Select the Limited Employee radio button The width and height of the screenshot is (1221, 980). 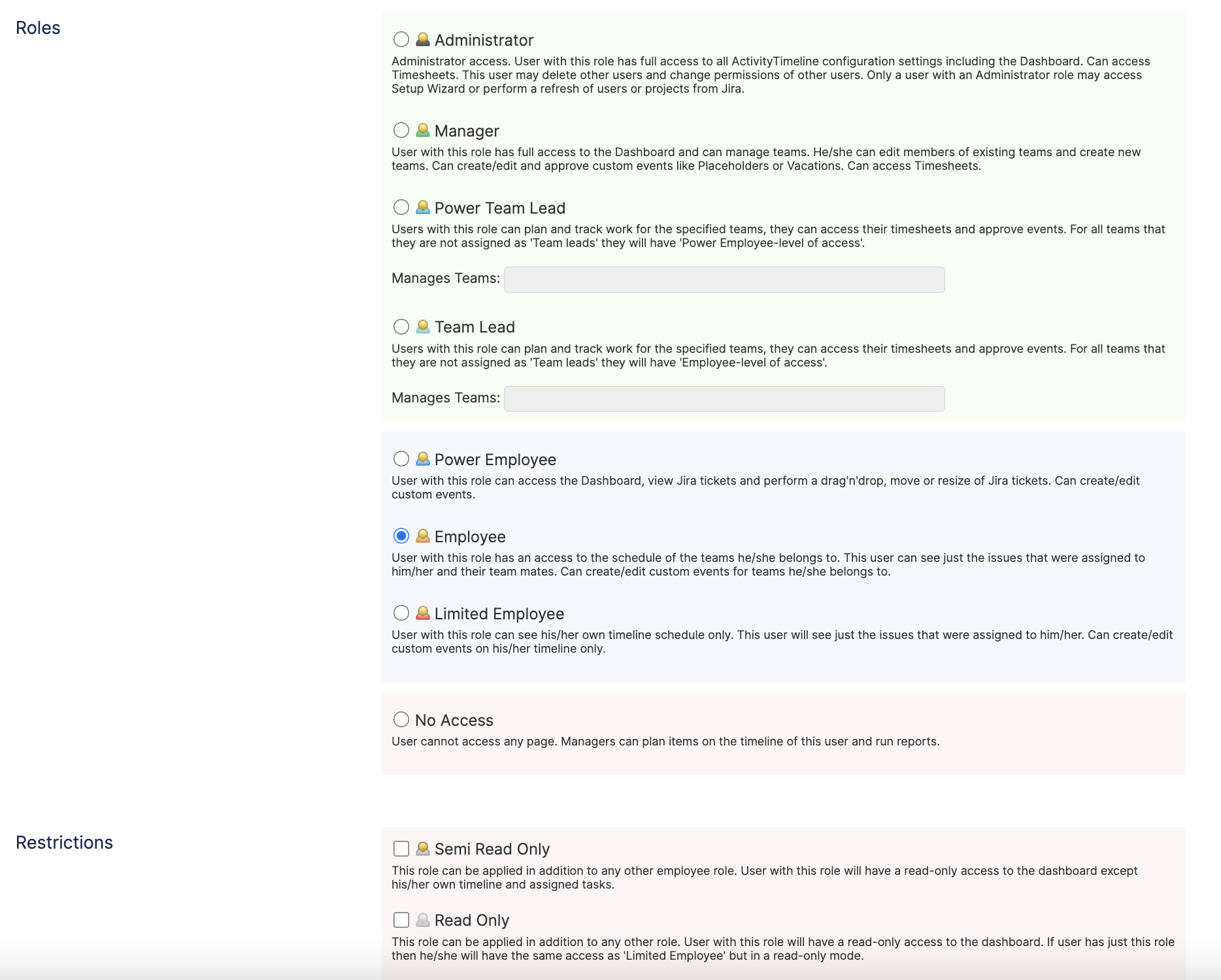pos(401,613)
